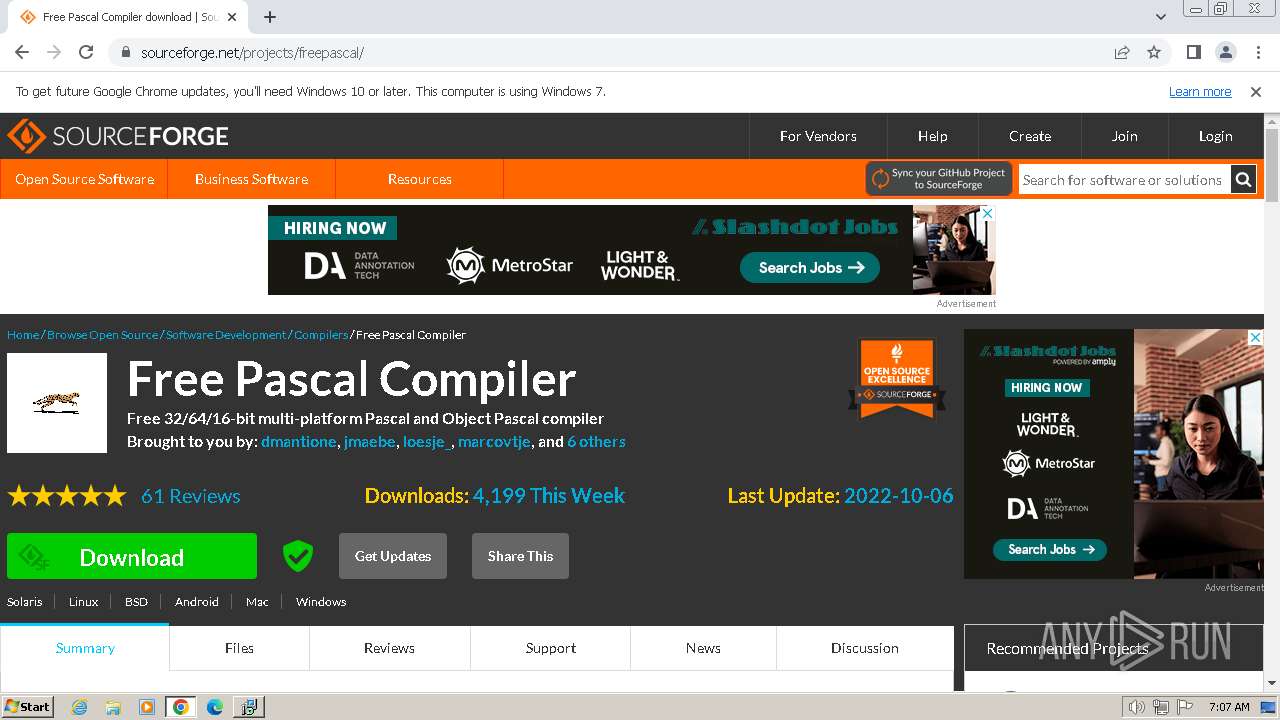This screenshot has height=720, width=1280.
Task: Click the search magnifier button
Action: [1243, 180]
